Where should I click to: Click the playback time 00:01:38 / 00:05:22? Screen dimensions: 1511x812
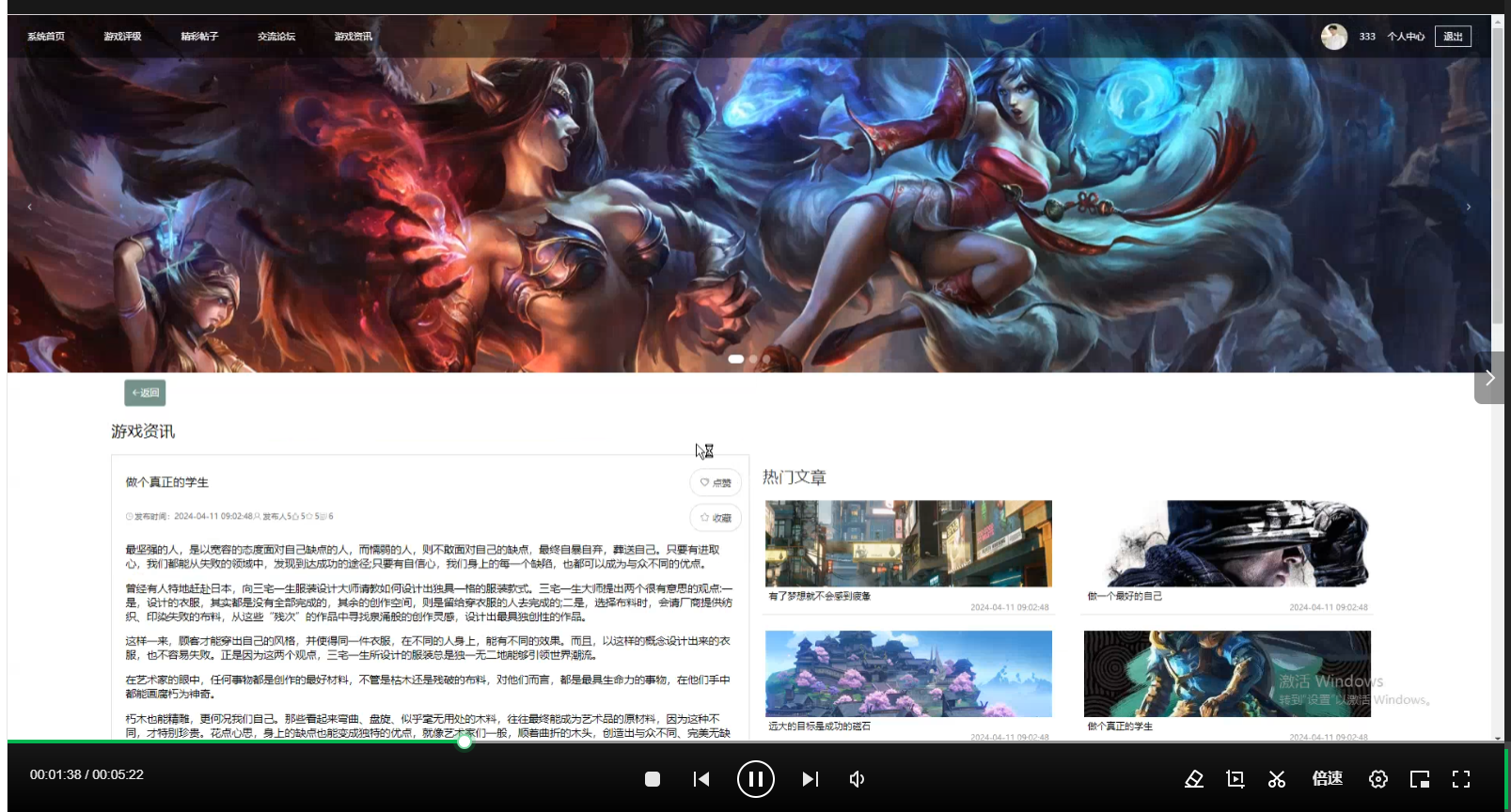tap(87, 774)
